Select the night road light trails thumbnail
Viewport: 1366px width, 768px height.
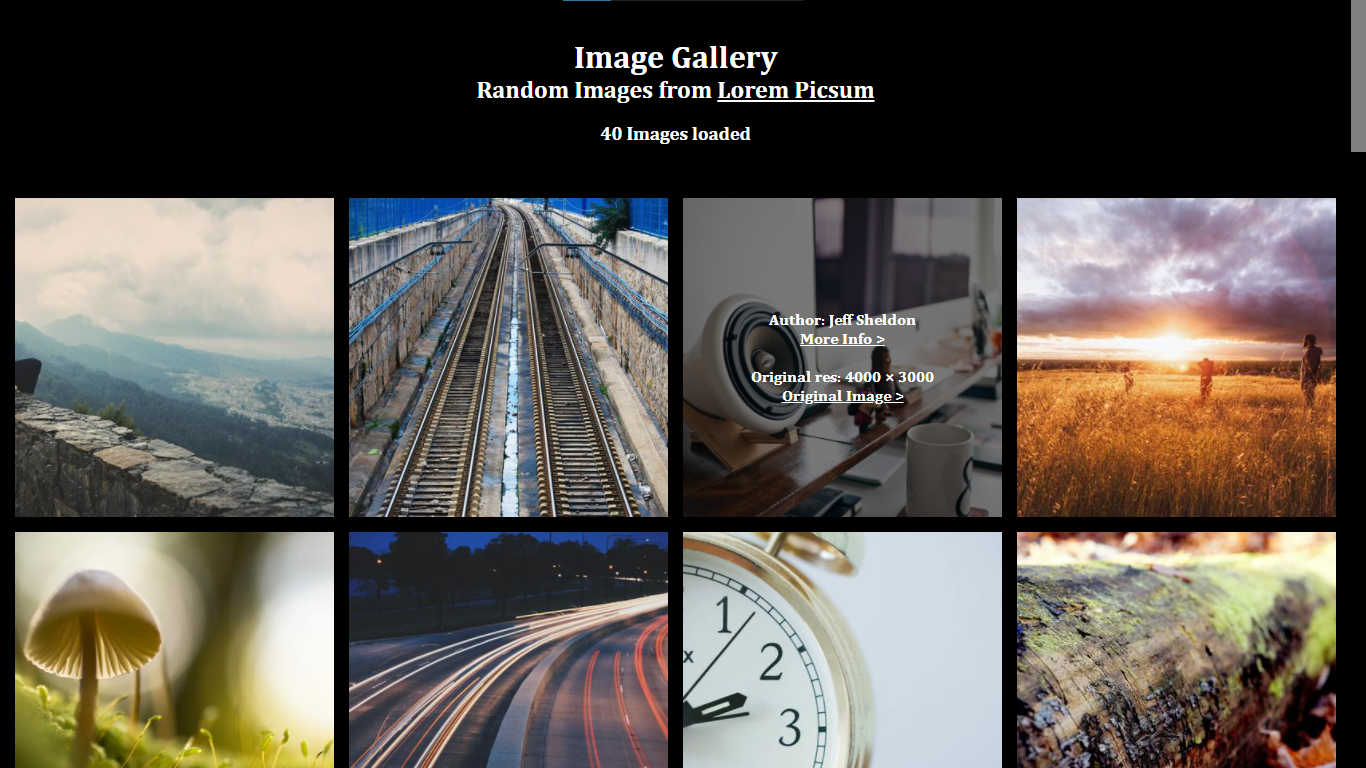point(508,650)
